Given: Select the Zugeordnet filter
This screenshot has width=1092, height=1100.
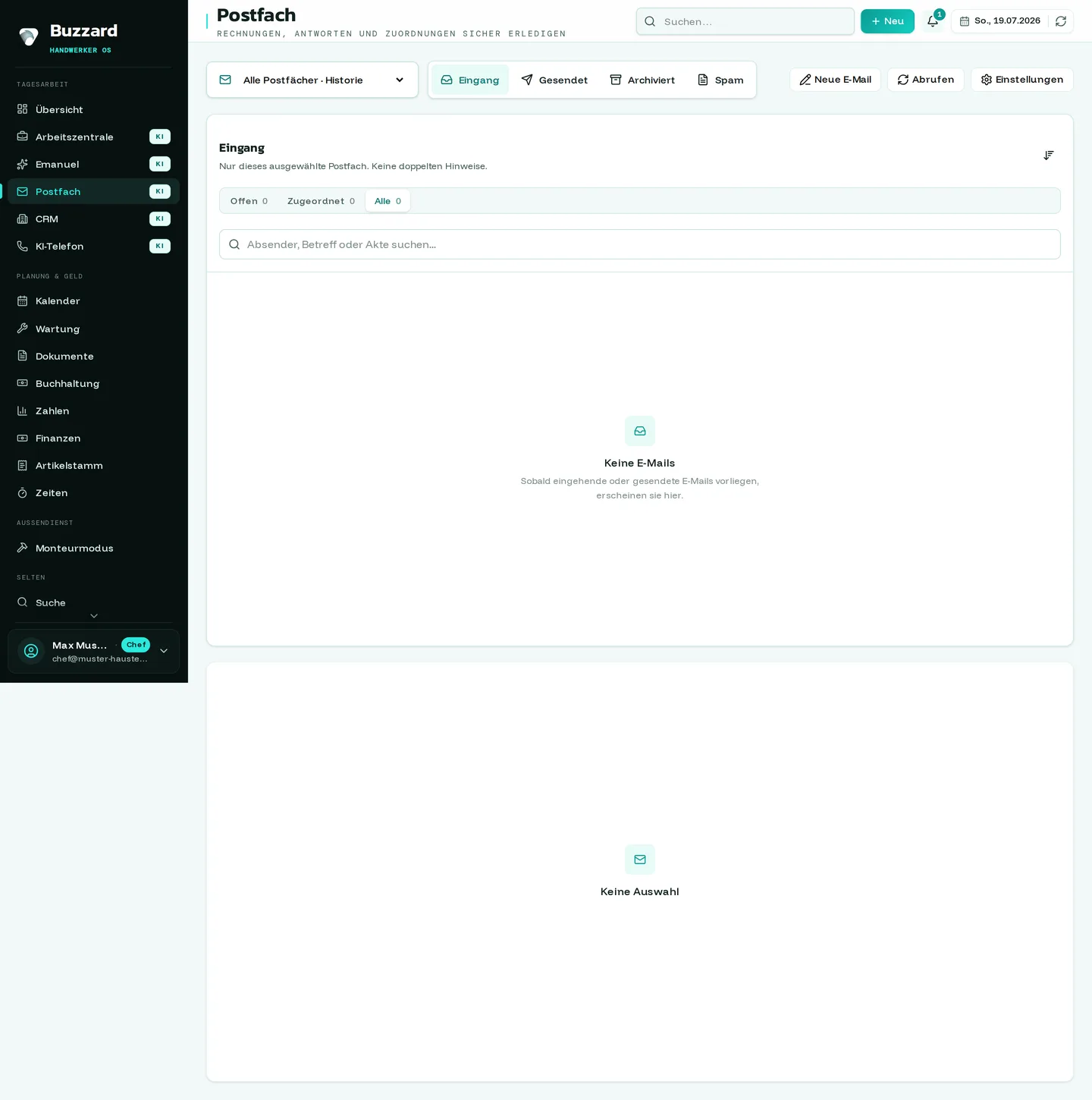Looking at the screenshot, I should [x=321, y=201].
